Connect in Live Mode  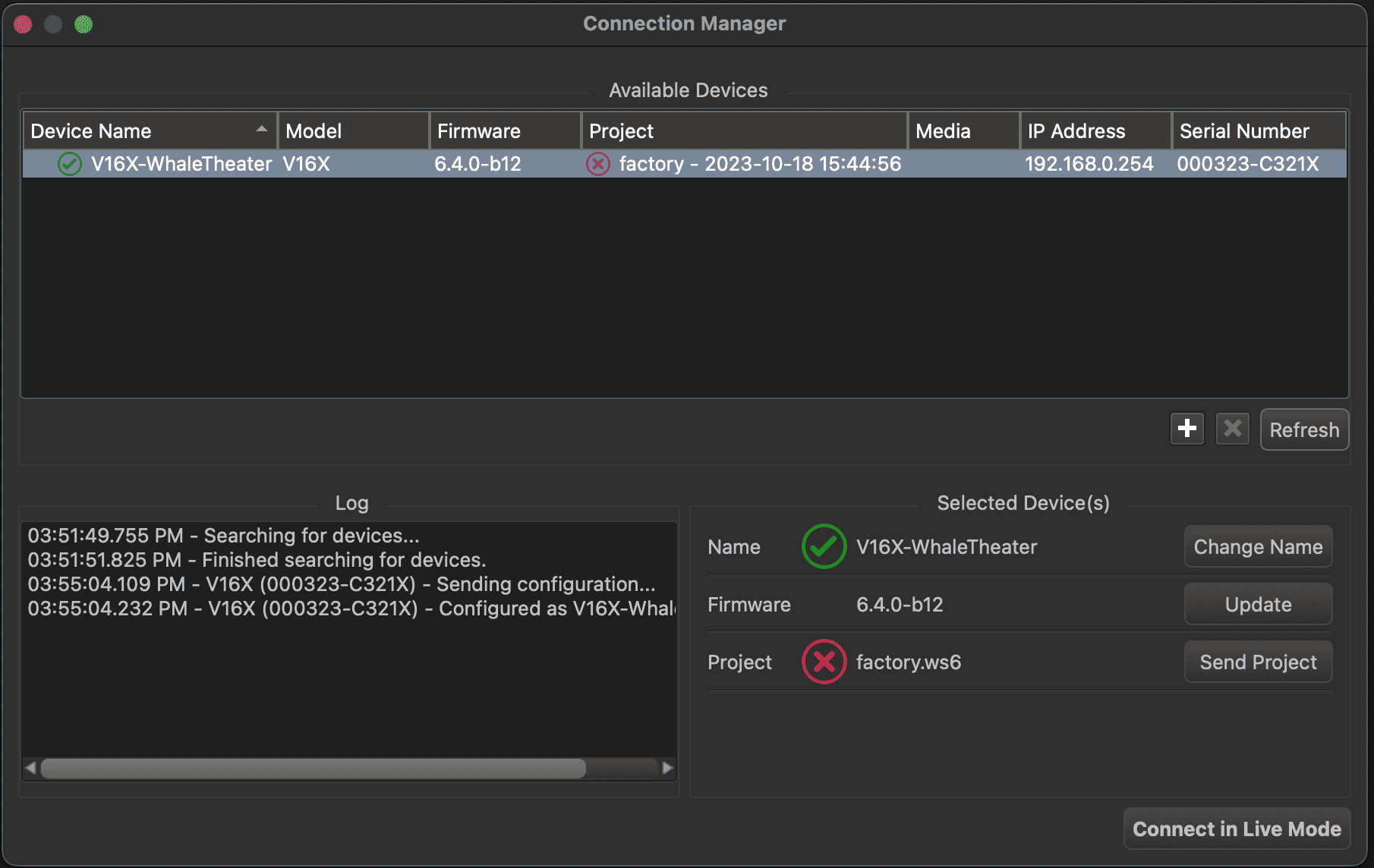click(x=1237, y=829)
